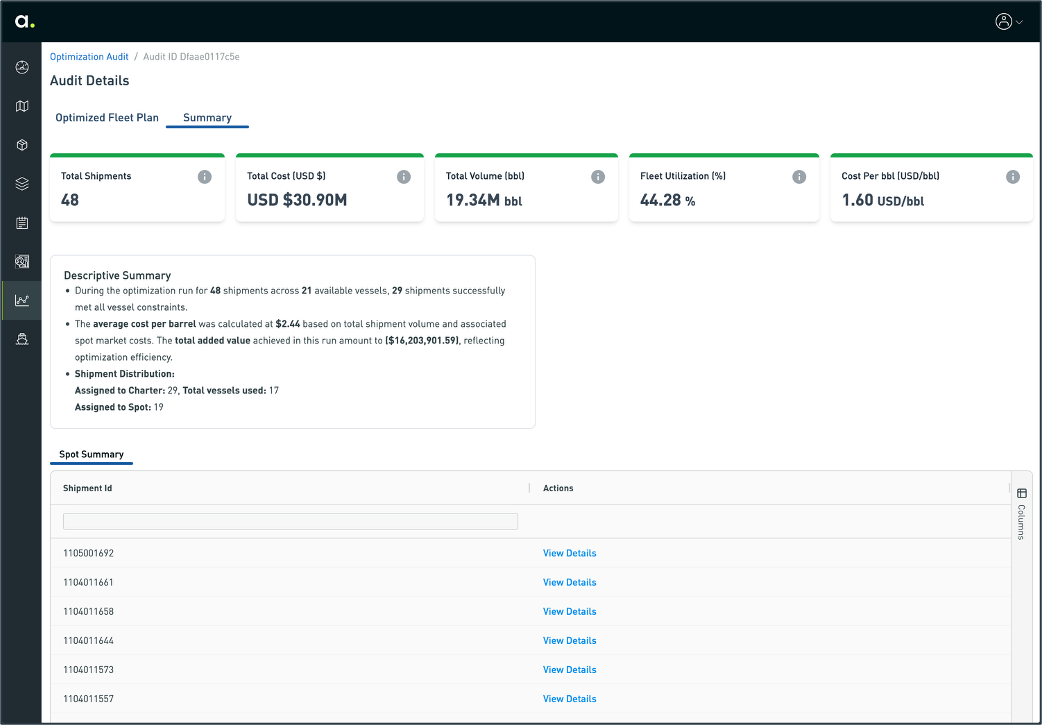Click the Audit ID Dfaae0117c5e breadcrumb text
The image size is (1042, 726).
[191, 57]
